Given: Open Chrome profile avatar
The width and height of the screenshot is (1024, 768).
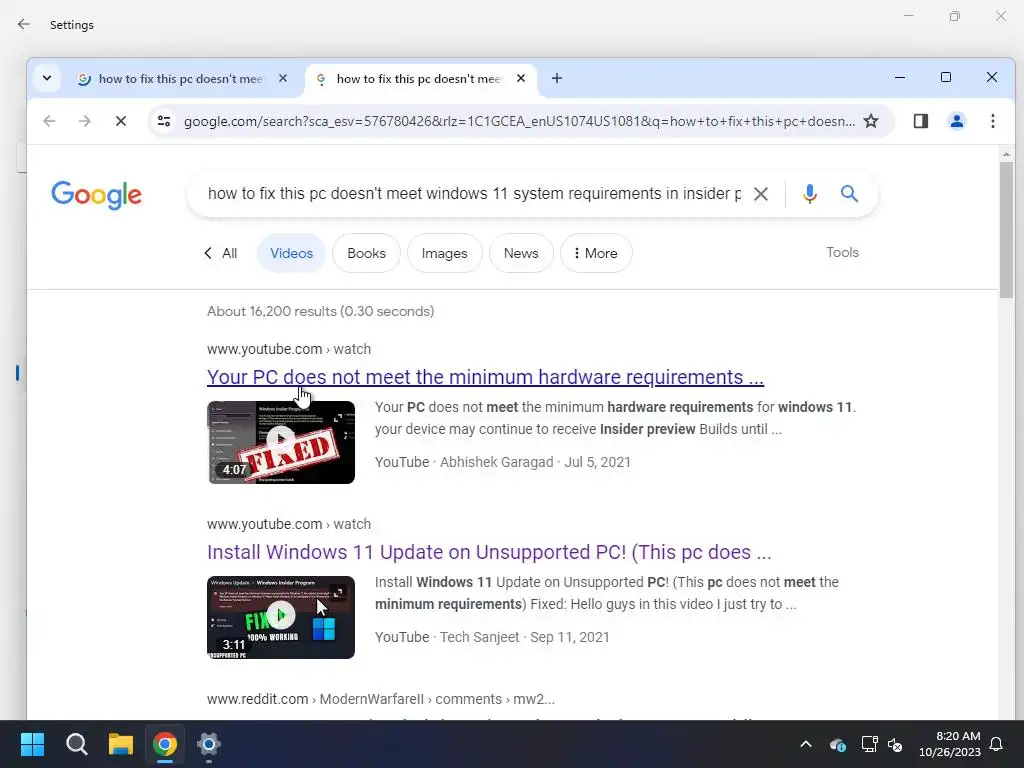Looking at the screenshot, I should tap(957, 121).
